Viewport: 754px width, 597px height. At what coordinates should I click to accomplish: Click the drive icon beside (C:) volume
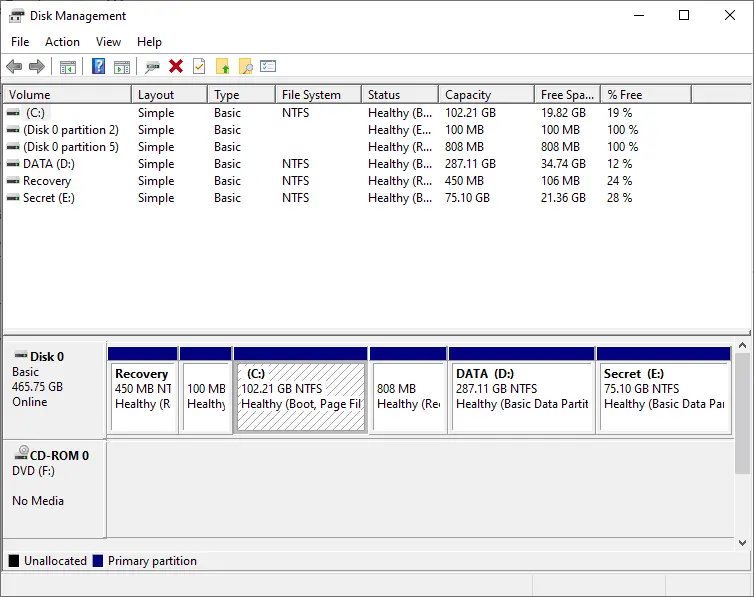[x=13, y=113]
